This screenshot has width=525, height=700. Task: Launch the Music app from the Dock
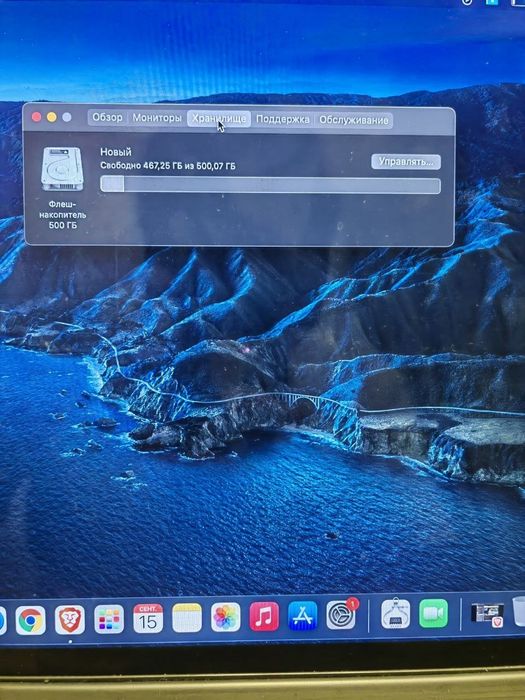(264, 616)
